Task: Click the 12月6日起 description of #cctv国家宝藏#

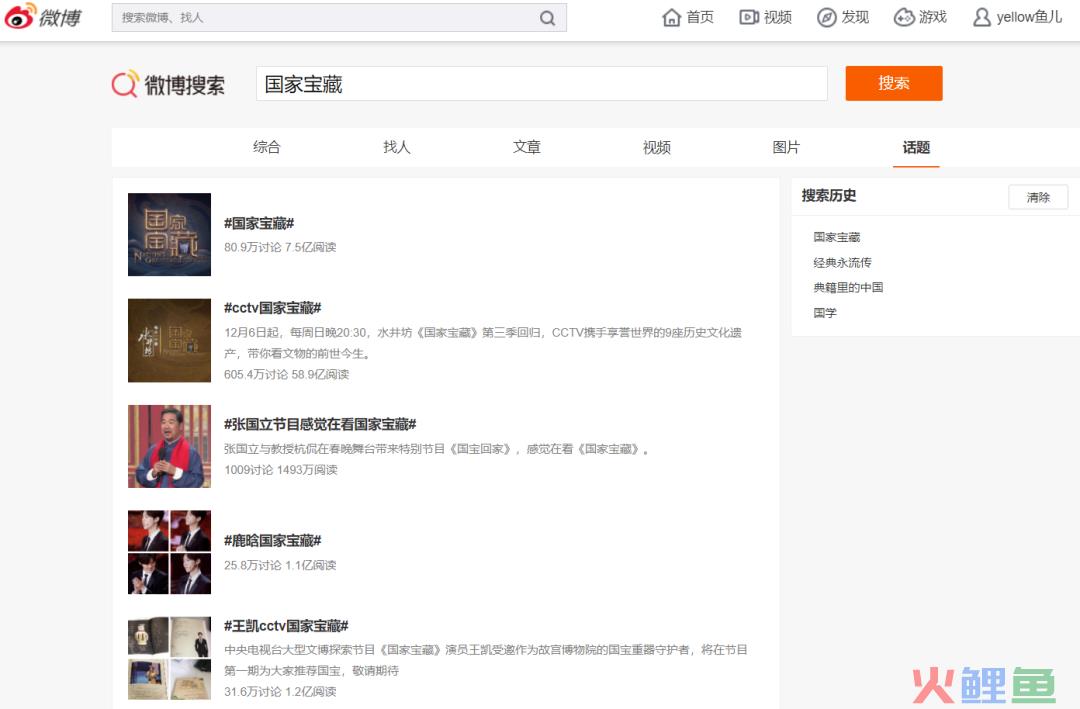Action: click(x=483, y=342)
